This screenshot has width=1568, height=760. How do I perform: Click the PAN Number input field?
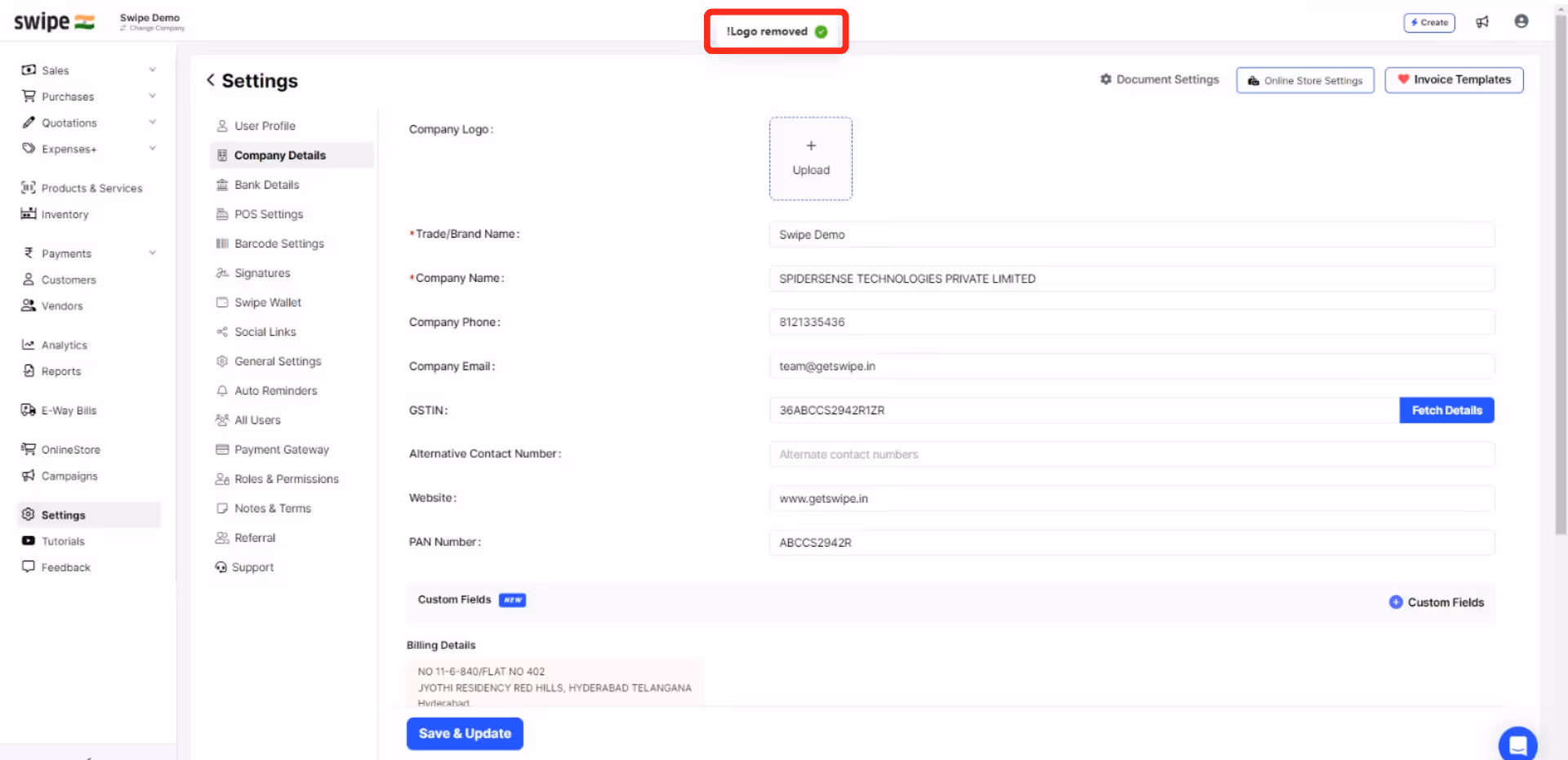point(1132,543)
